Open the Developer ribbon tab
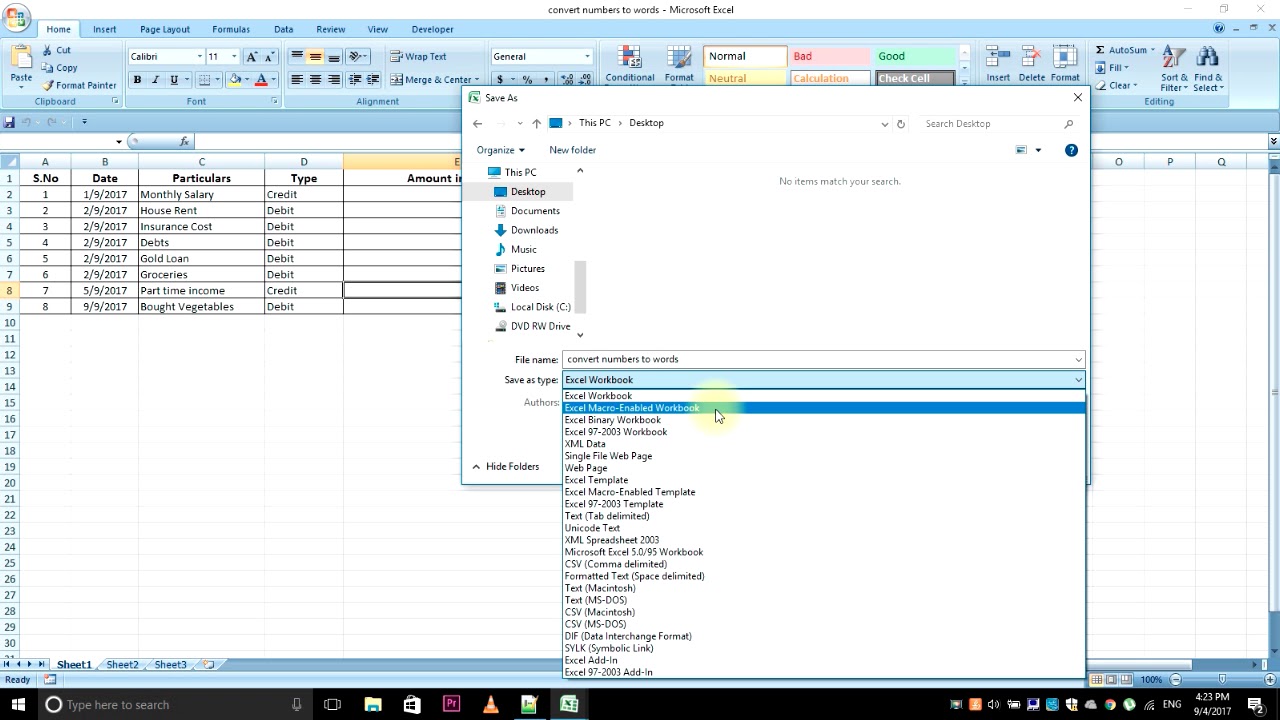 [x=432, y=29]
